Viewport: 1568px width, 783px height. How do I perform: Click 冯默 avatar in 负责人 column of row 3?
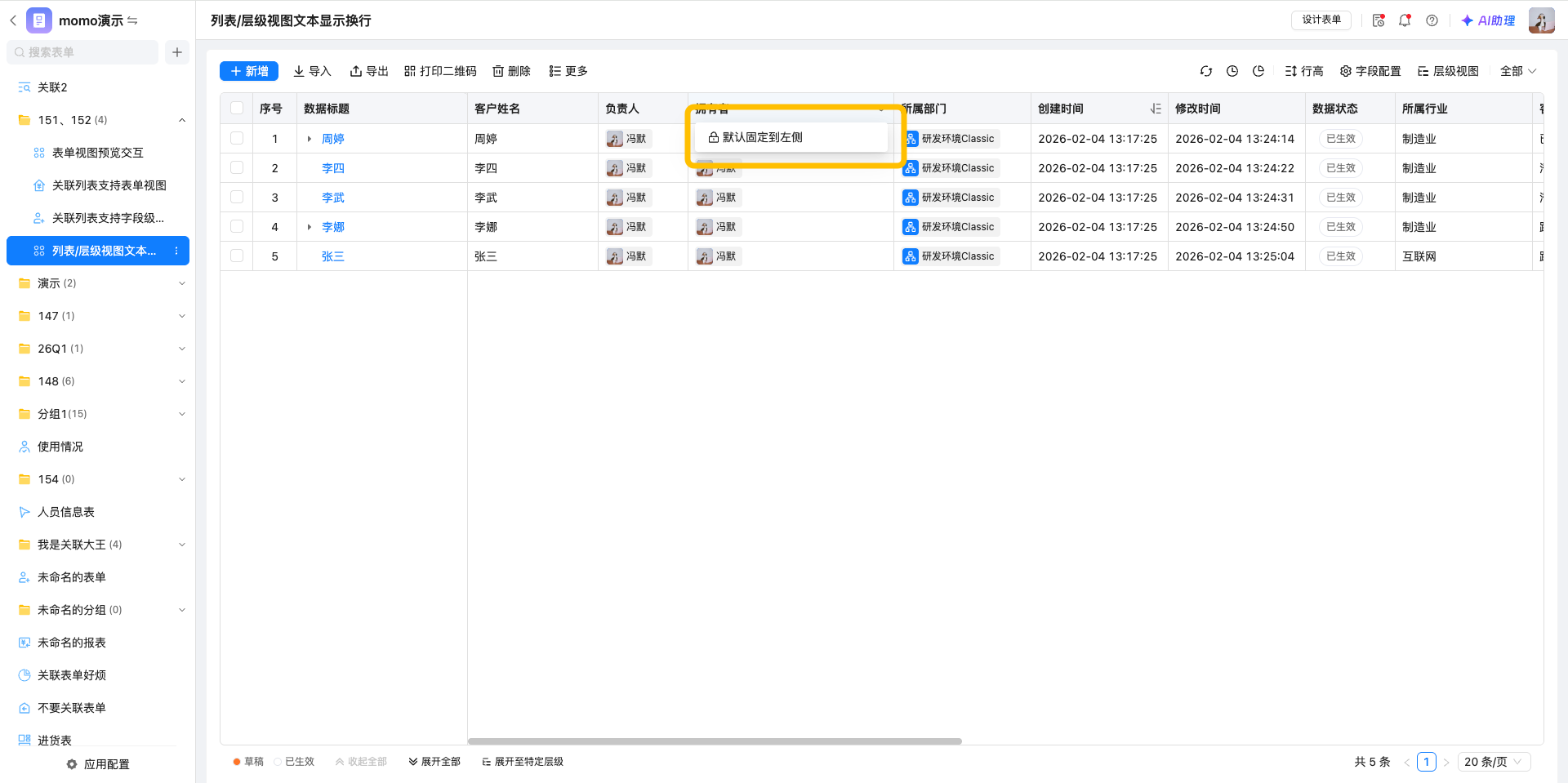614,198
